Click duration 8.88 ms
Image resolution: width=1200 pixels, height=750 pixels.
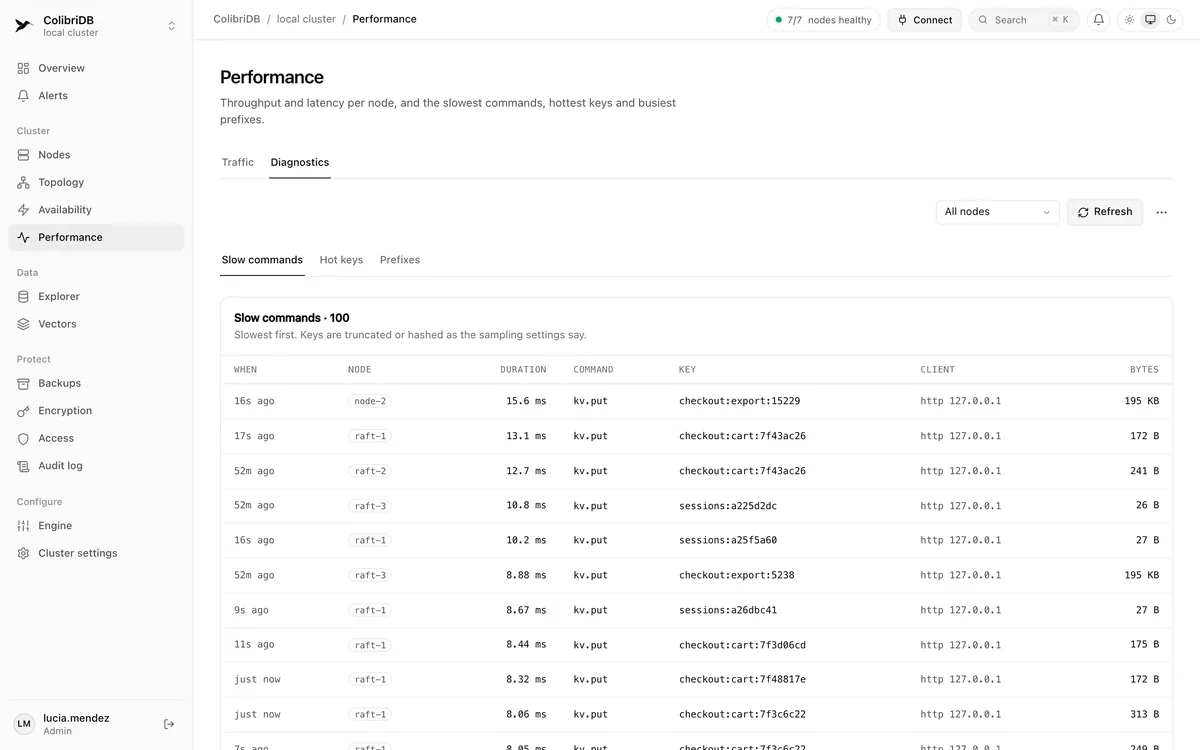tap(526, 575)
